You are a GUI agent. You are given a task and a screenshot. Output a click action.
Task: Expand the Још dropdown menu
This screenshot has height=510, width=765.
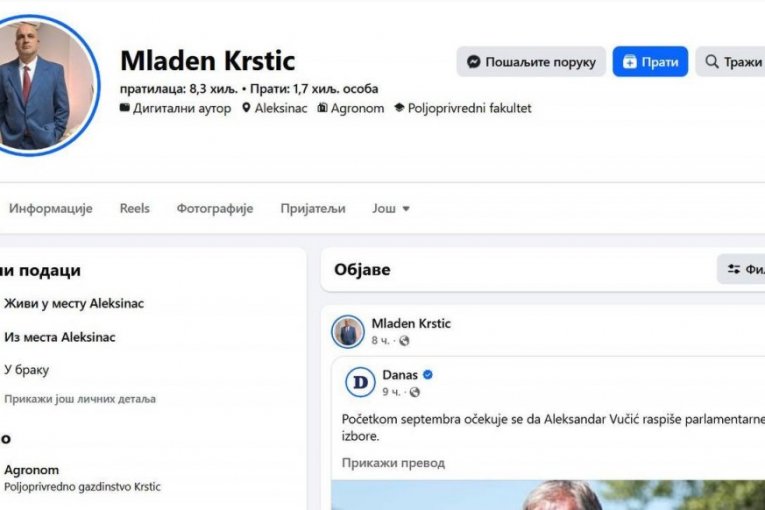point(391,208)
